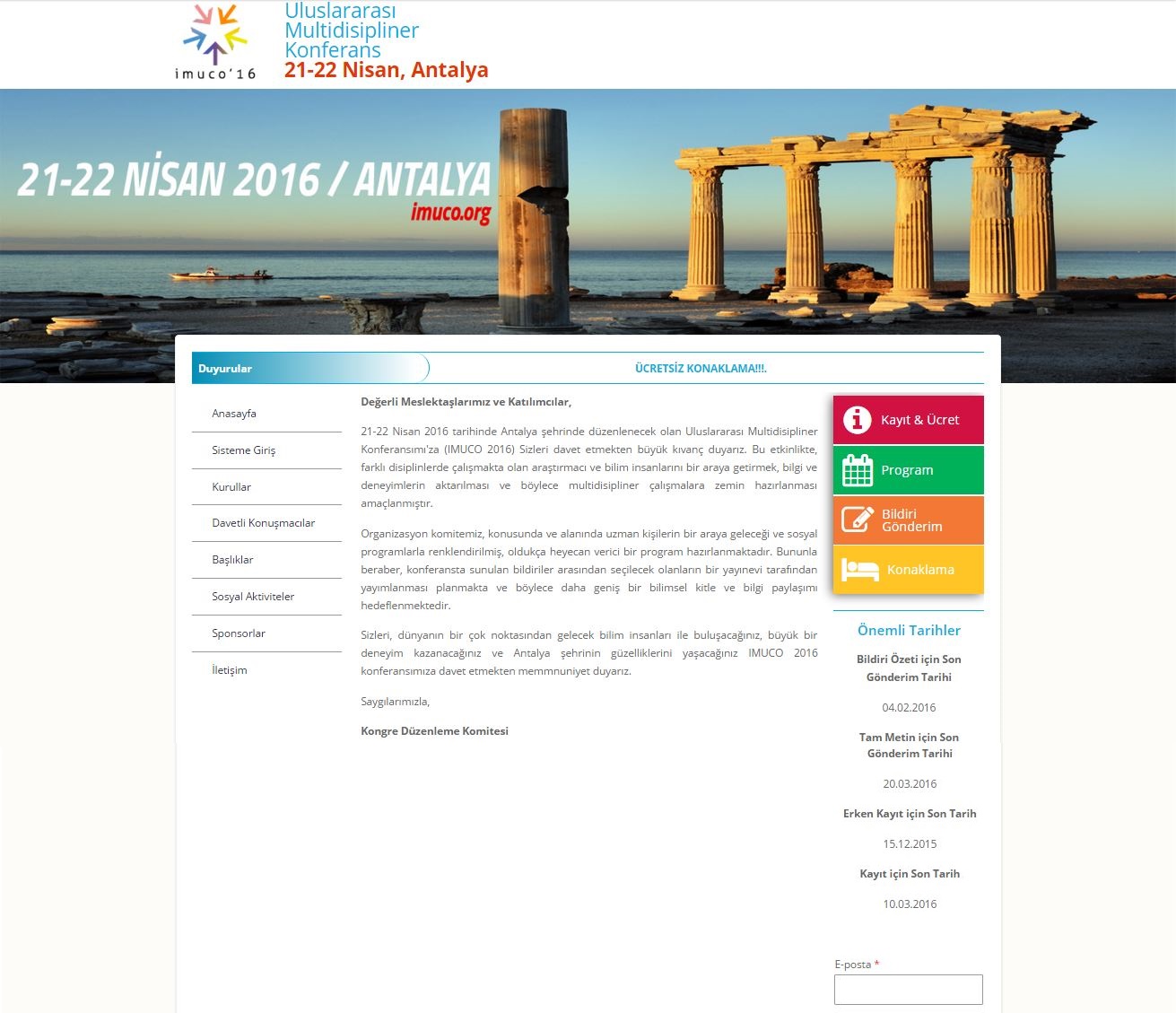This screenshot has width=1176, height=1013.
Task: Click the Tam Metin için Son Gönderim Tarihi label
Action: [910, 746]
